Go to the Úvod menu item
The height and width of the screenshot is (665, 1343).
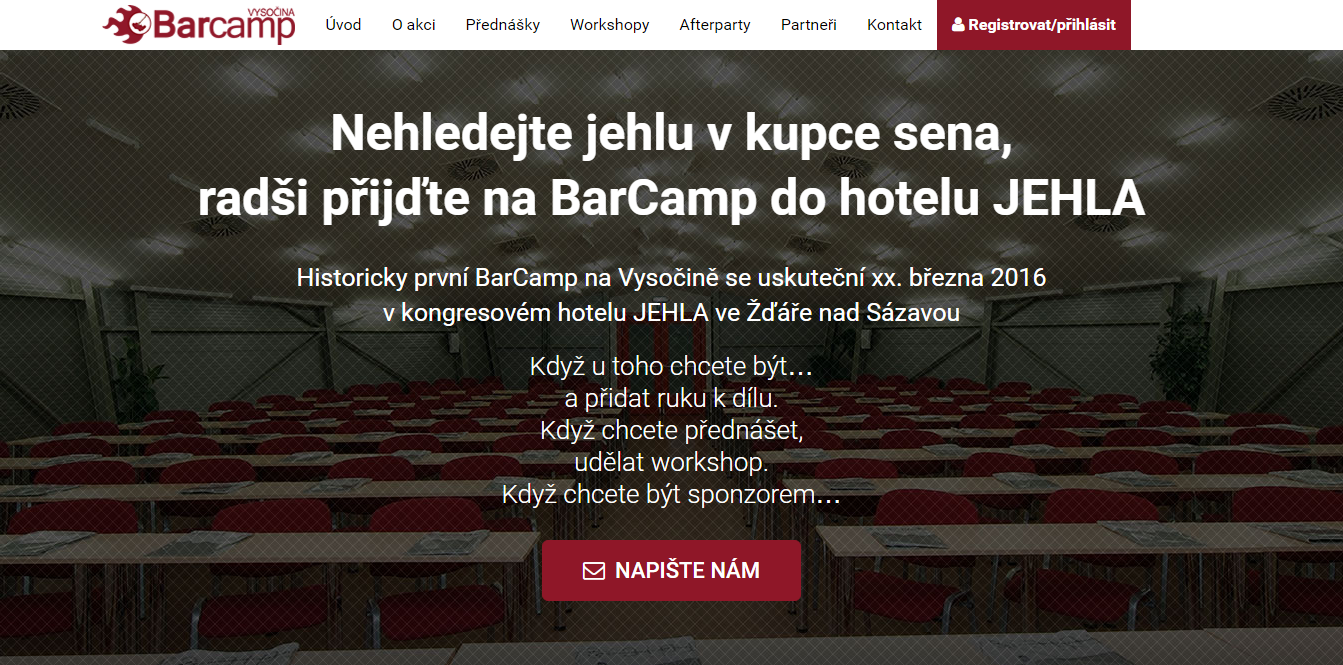click(344, 25)
